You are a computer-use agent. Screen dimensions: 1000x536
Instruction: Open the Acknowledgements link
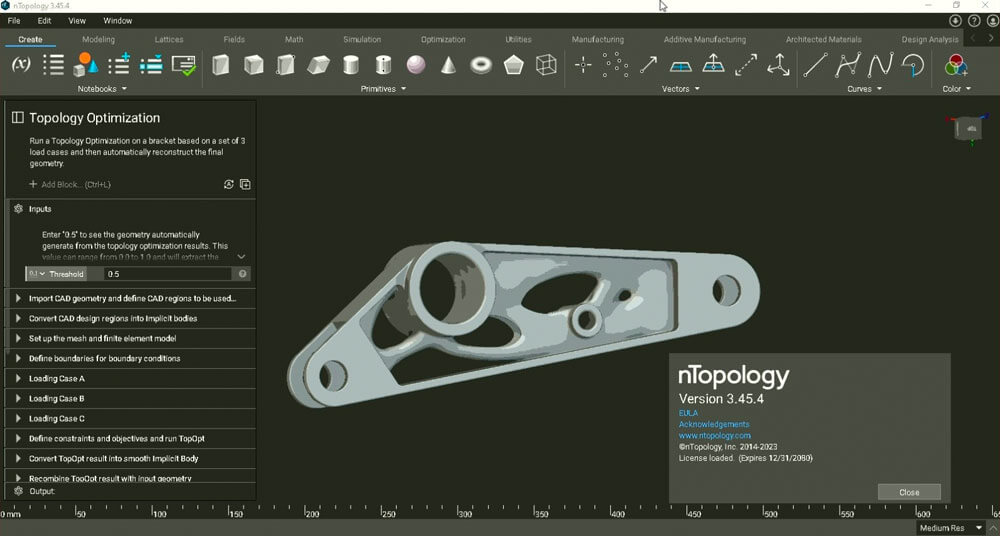pyautogui.click(x=714, y=424)
